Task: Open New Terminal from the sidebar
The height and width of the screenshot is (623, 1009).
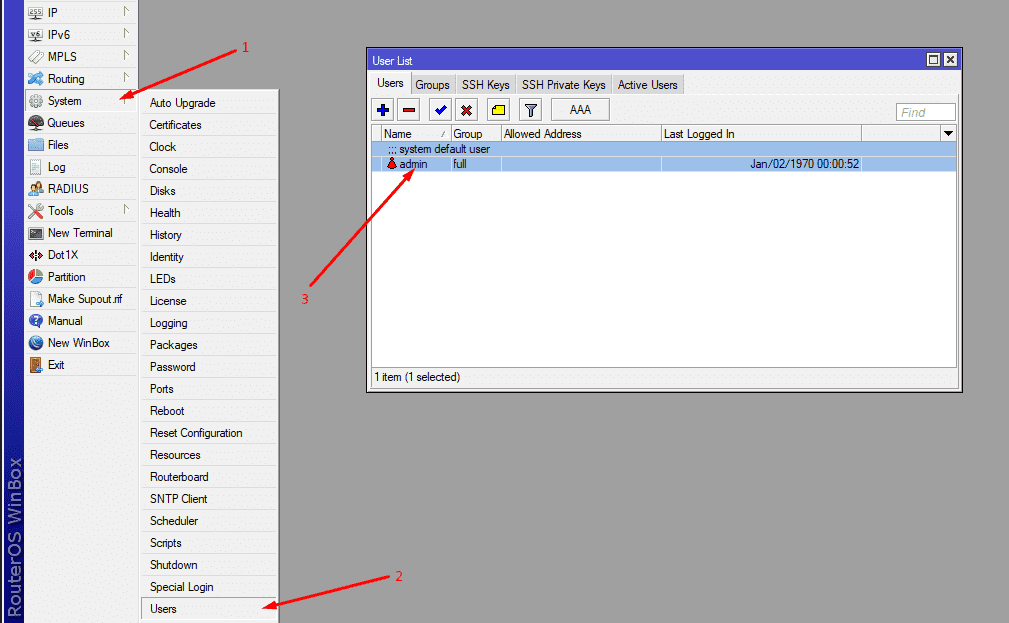Action: click(x=80, y=233)
